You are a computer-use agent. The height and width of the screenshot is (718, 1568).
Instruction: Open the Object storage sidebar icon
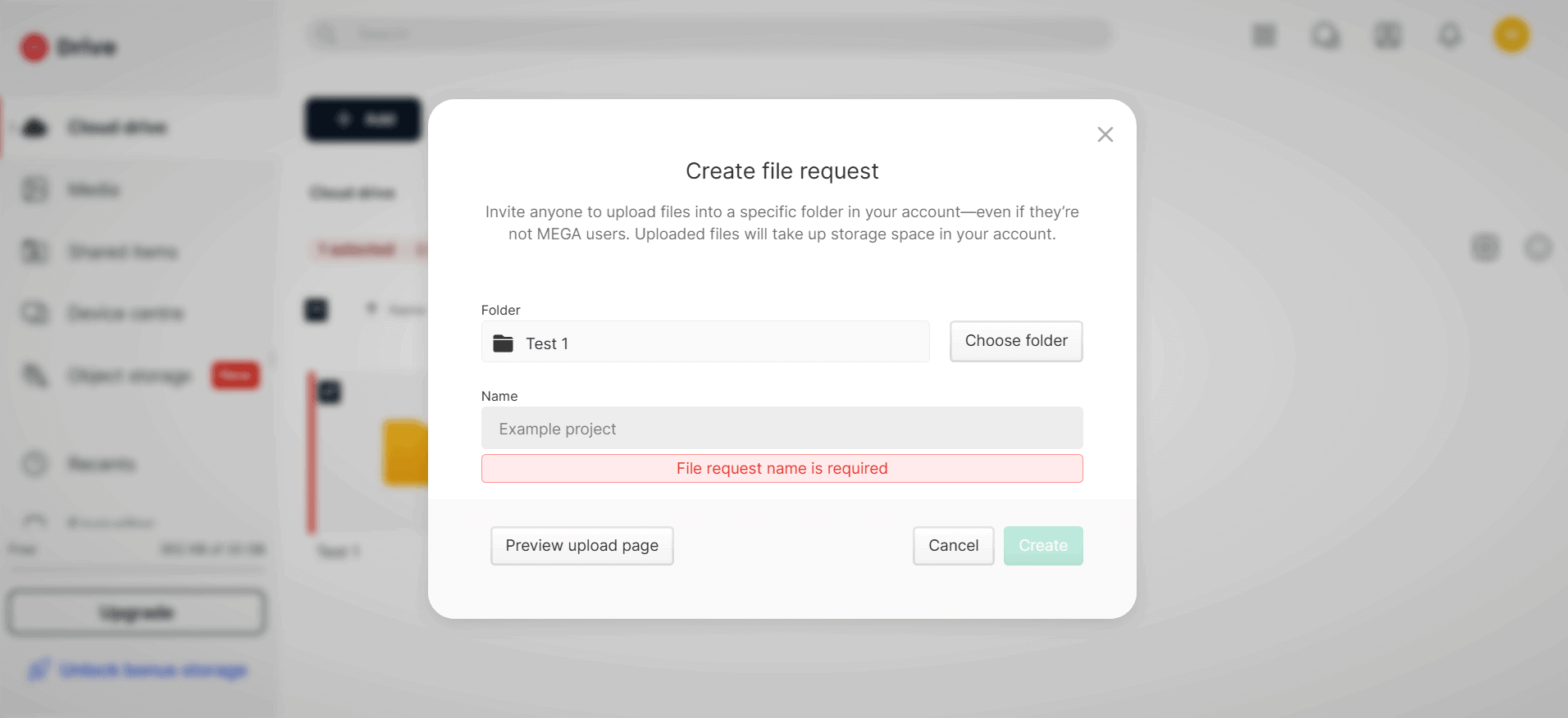coord(34,375)
